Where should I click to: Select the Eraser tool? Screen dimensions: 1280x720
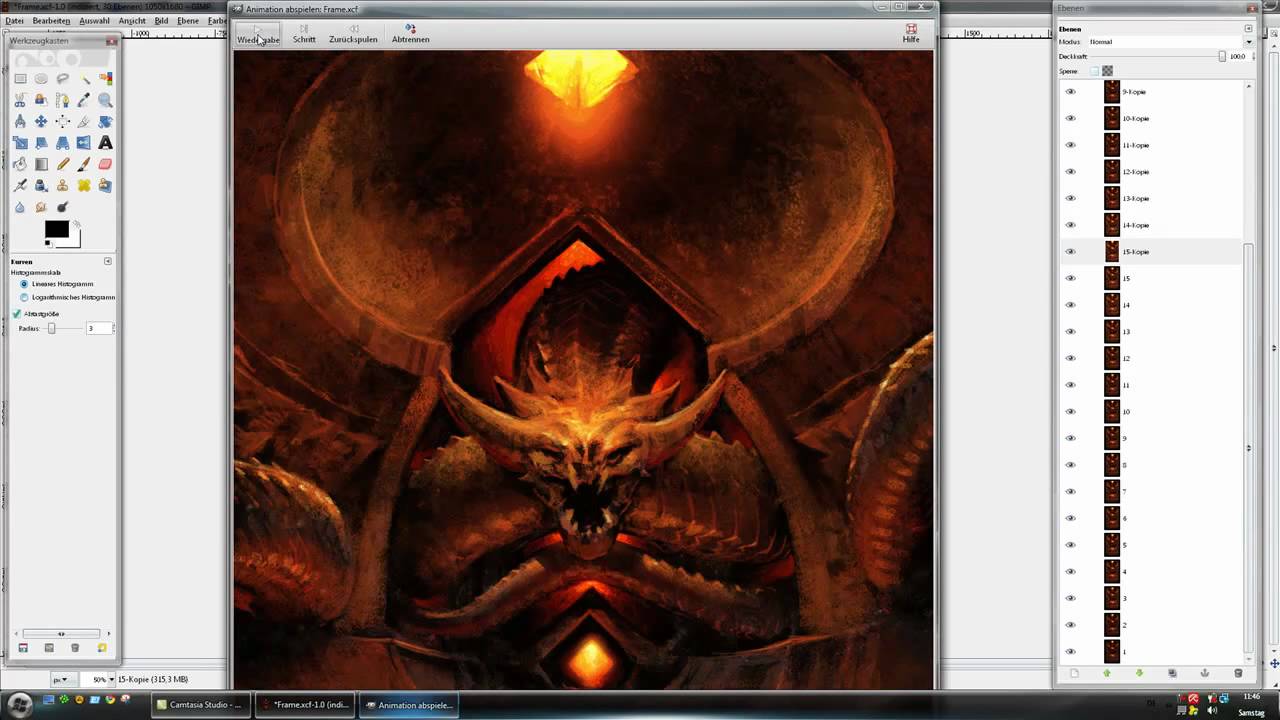pos(105,164)
